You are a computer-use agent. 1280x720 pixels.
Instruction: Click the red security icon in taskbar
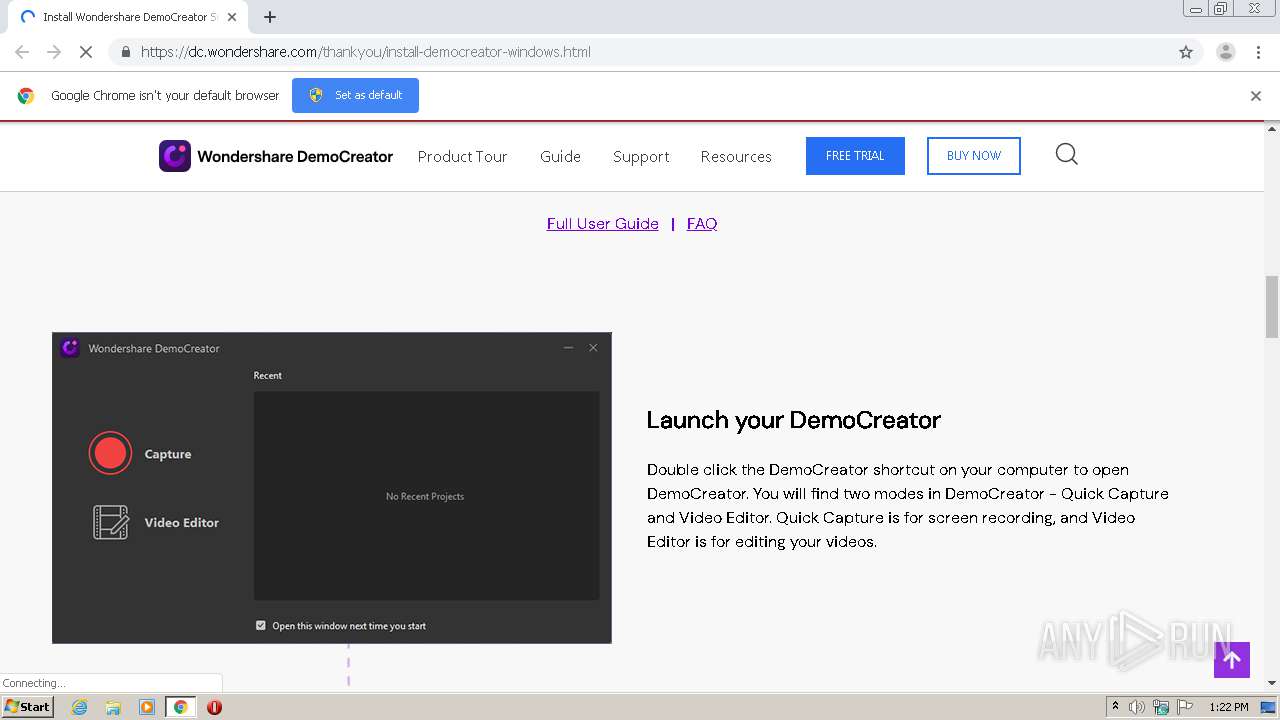pos(214,707)
